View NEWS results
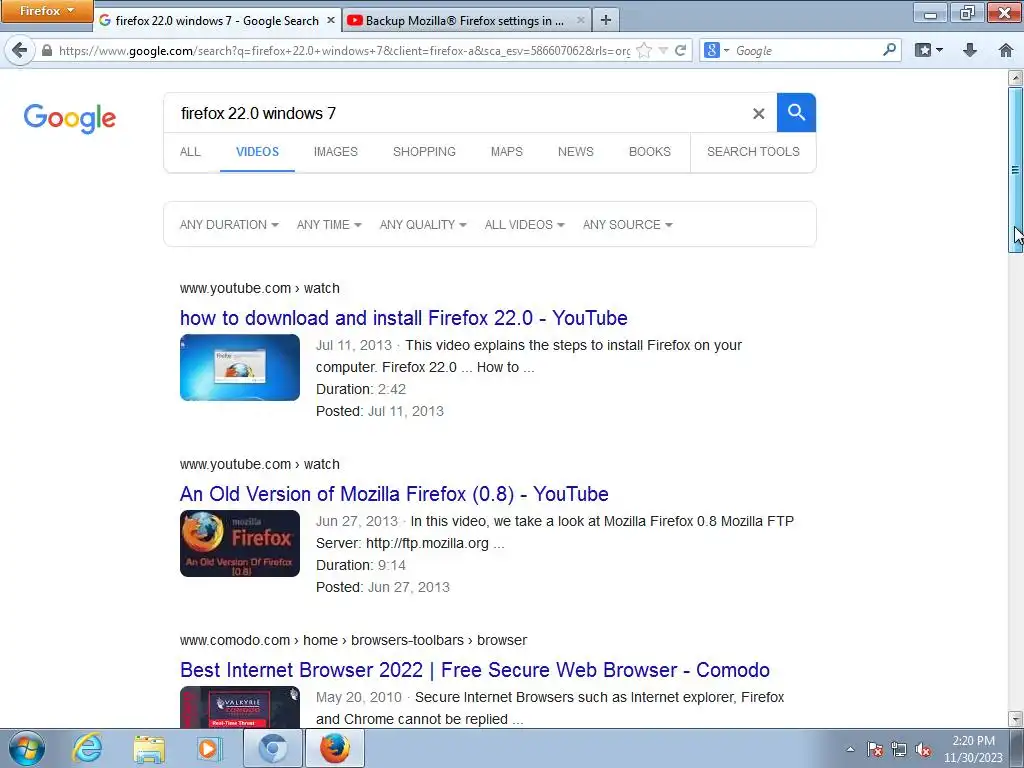This screenshot has width=1024, height=768. coord(575,152)
